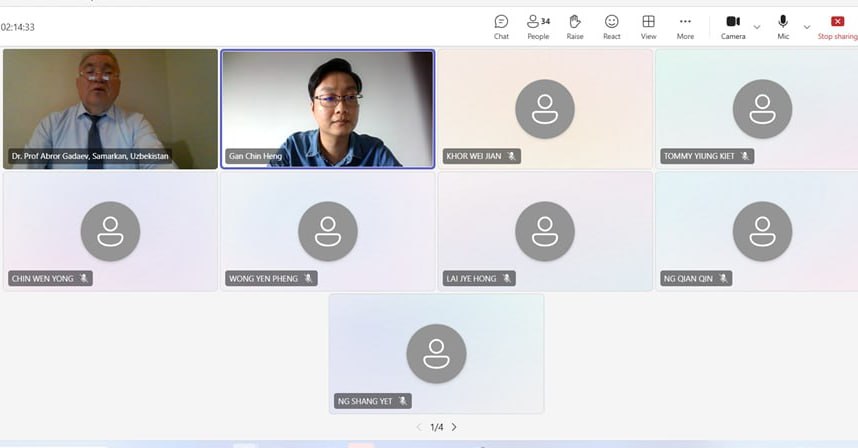Screen dimensions: 858x448
Task: Click TOMMY YIUNG KIET avatar
Action: [762, 109]
